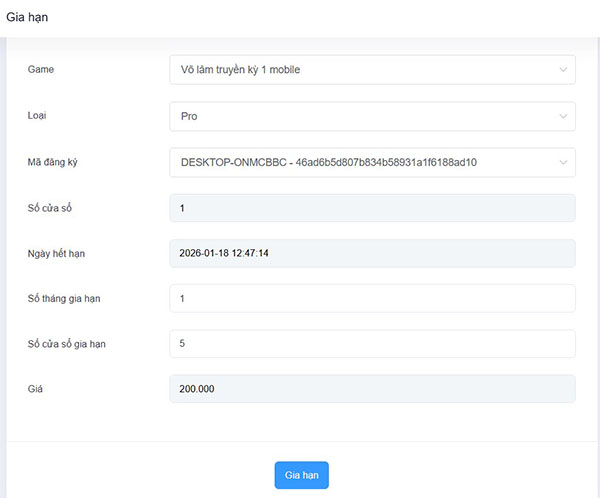This screenshot has width=600, height=498.
Task: Click the chevron arrow in Mã đăng ký selector
Action: pos(561,162)
